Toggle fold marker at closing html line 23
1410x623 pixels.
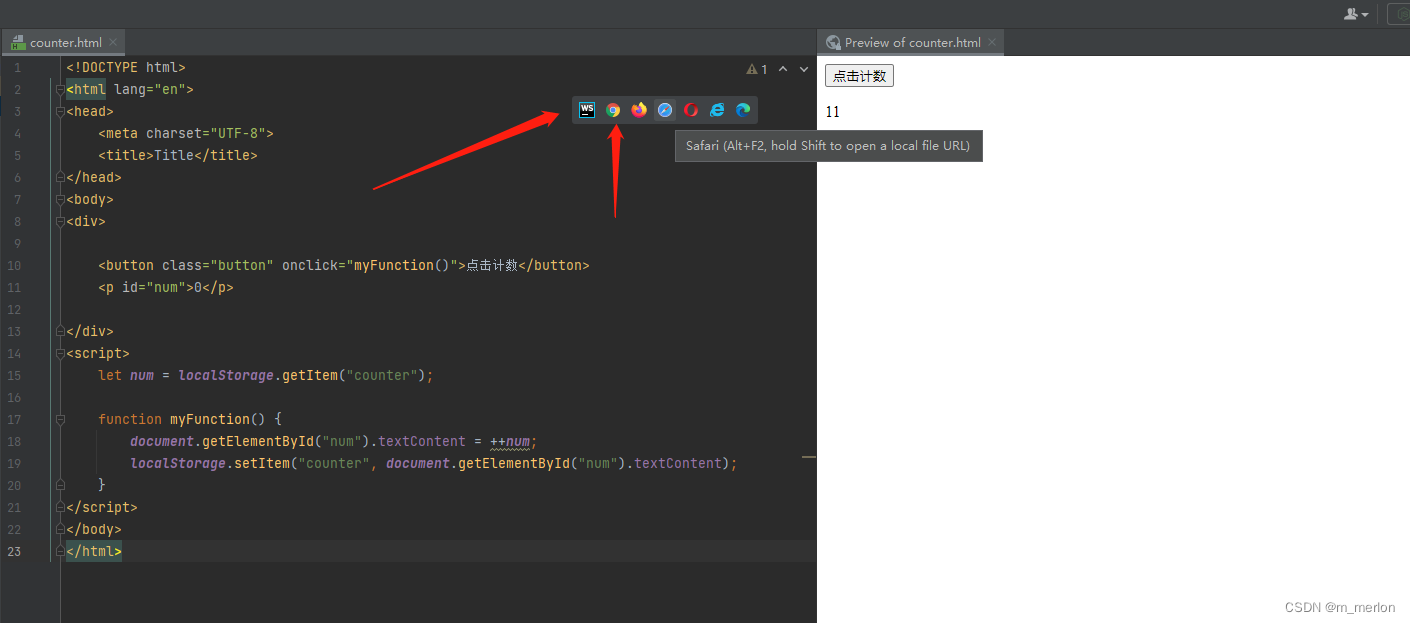click(60, 551)
